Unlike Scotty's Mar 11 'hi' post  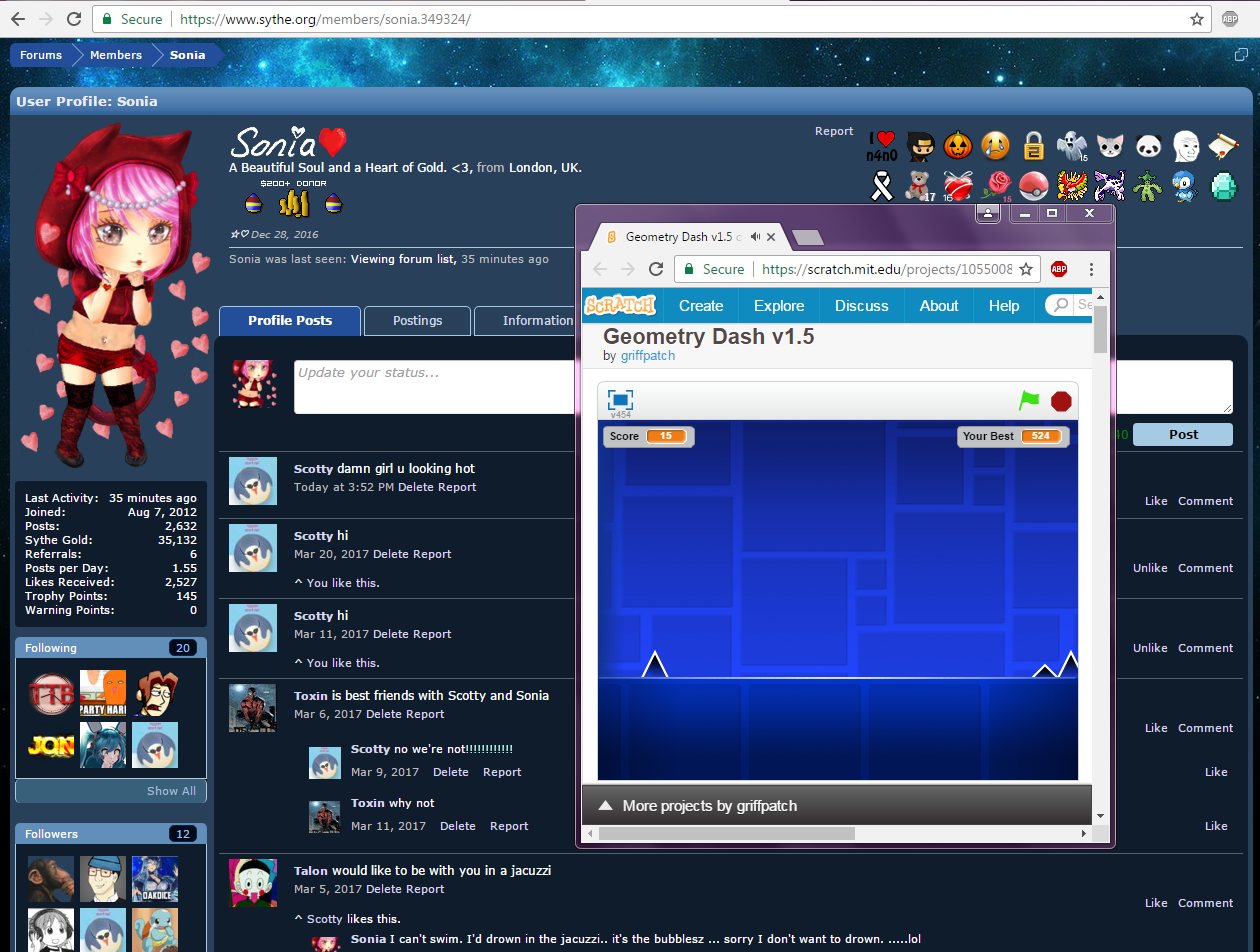[x=1150, y=648]
